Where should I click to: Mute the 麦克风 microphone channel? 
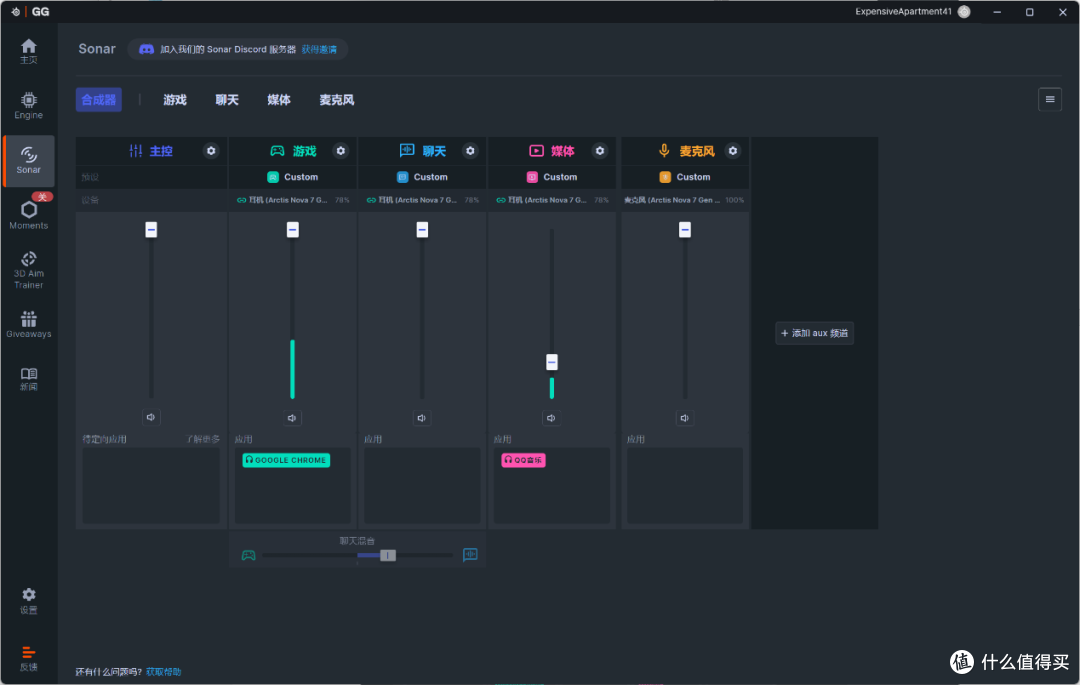tap(685, 418)
